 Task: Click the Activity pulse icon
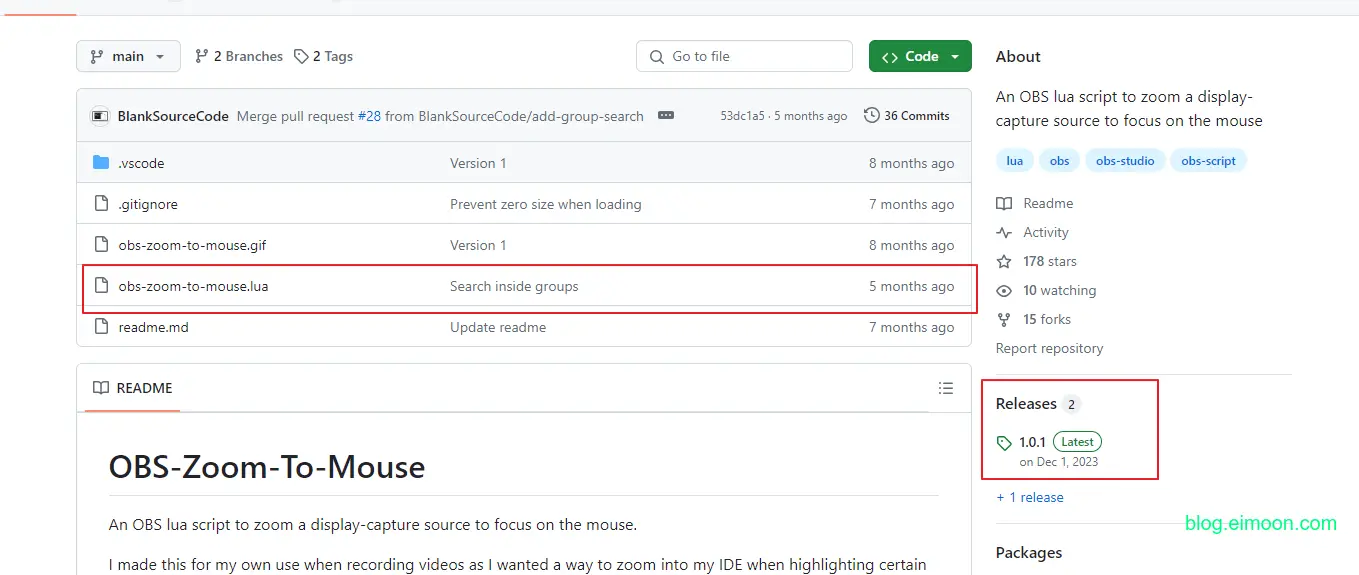coord(1004,232)
